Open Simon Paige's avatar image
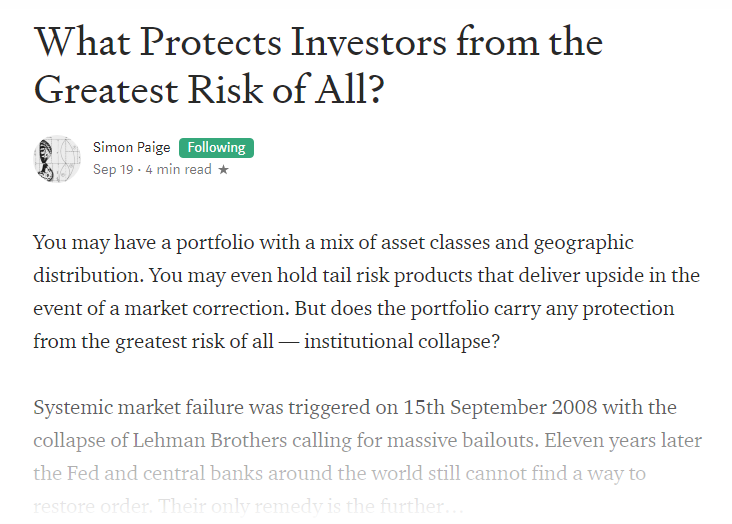Image resolution: width=732 pixels, height=524 pixels. tap(57, 159)
